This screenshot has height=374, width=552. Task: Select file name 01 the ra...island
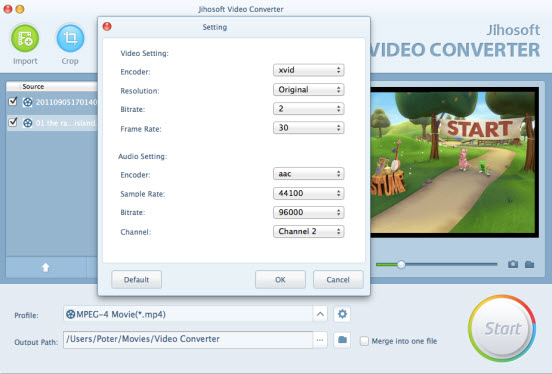click(65, 123)
